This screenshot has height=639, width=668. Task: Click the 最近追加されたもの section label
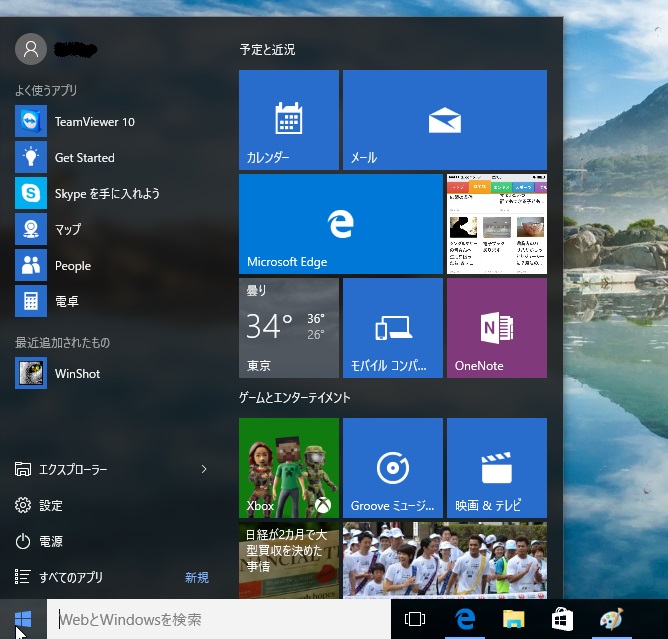click(62, 343)
